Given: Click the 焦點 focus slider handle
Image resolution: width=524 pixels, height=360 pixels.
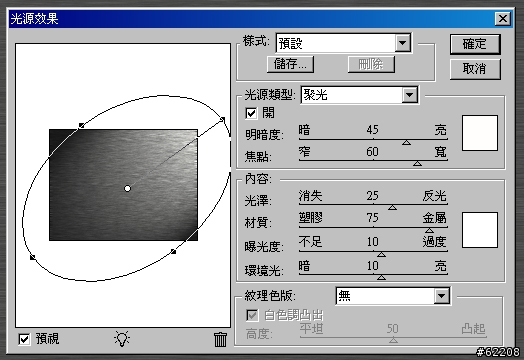Looking at the screenshot, I should point(417,163).
